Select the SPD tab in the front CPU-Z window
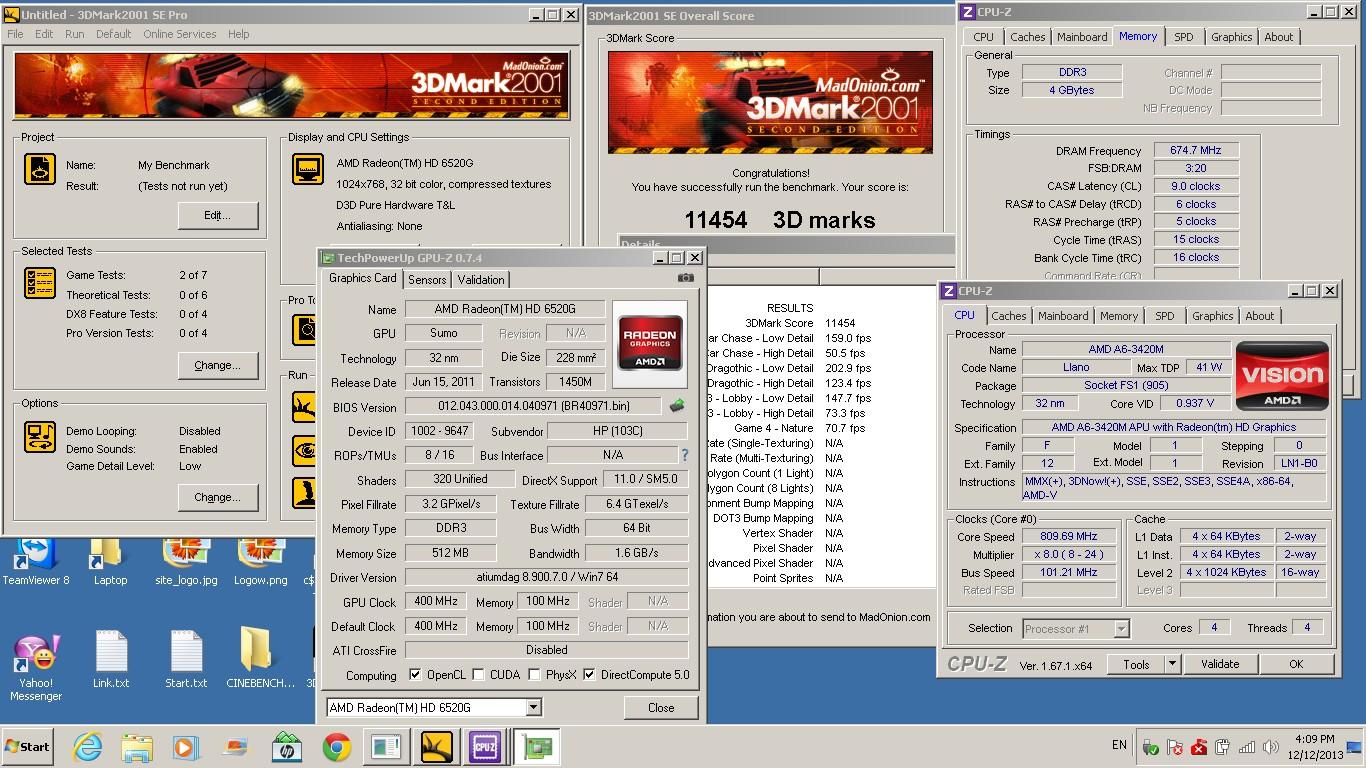Image resolution: width=1366 pixels, height=768 pixels. (1165, 316)
